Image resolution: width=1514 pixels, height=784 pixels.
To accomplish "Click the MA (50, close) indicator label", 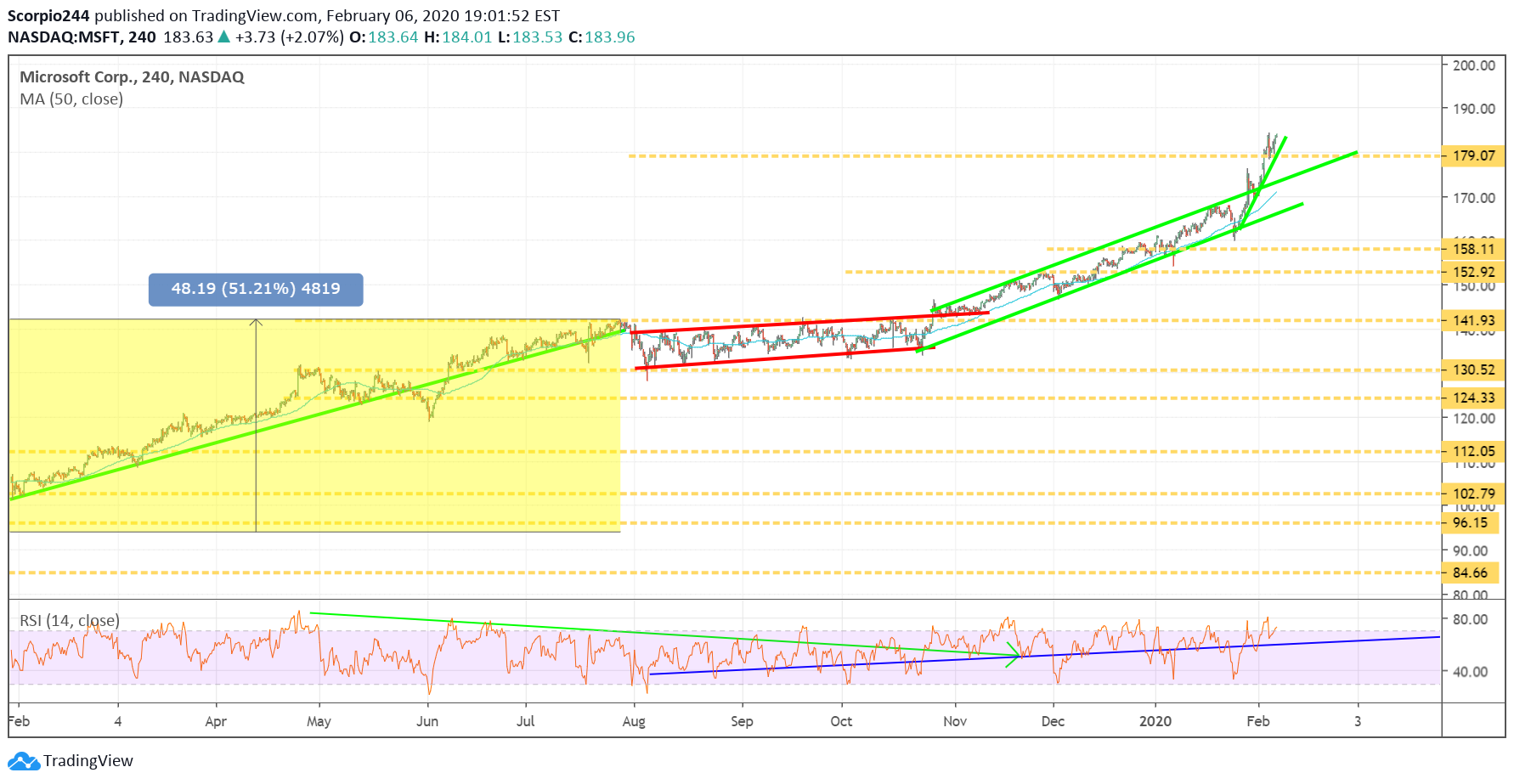I will [x=71, y=99].
